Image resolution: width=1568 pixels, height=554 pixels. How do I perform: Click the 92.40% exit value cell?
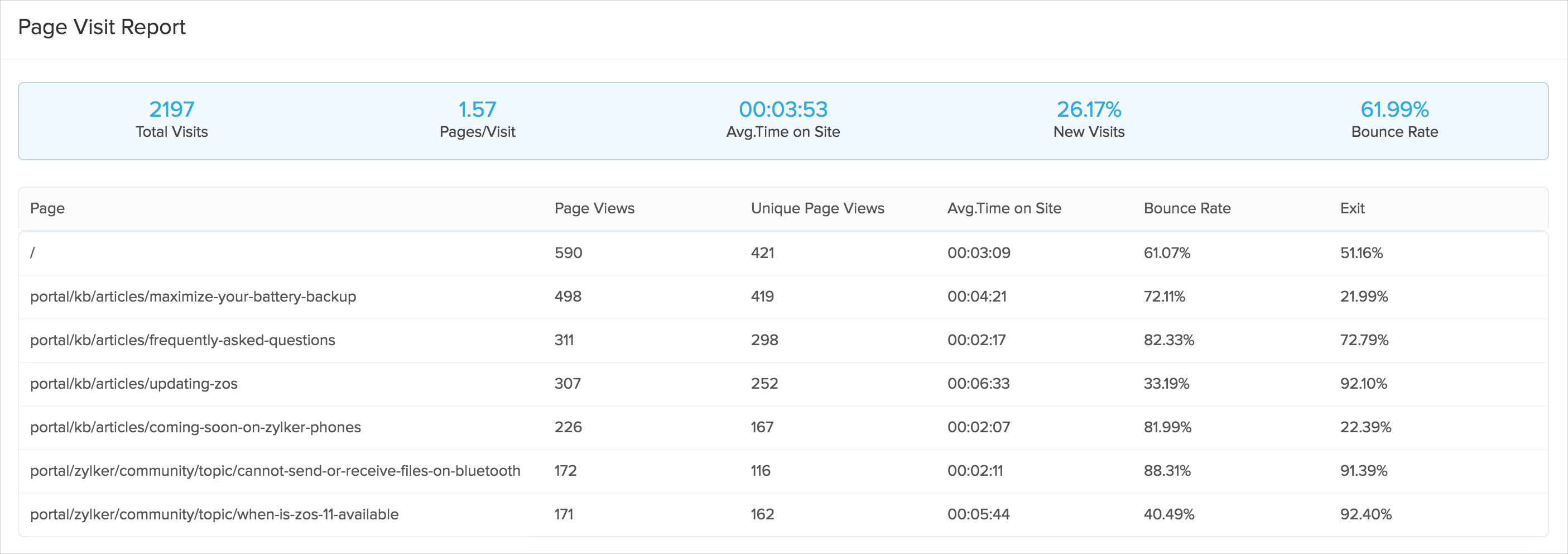(1365, 514)
